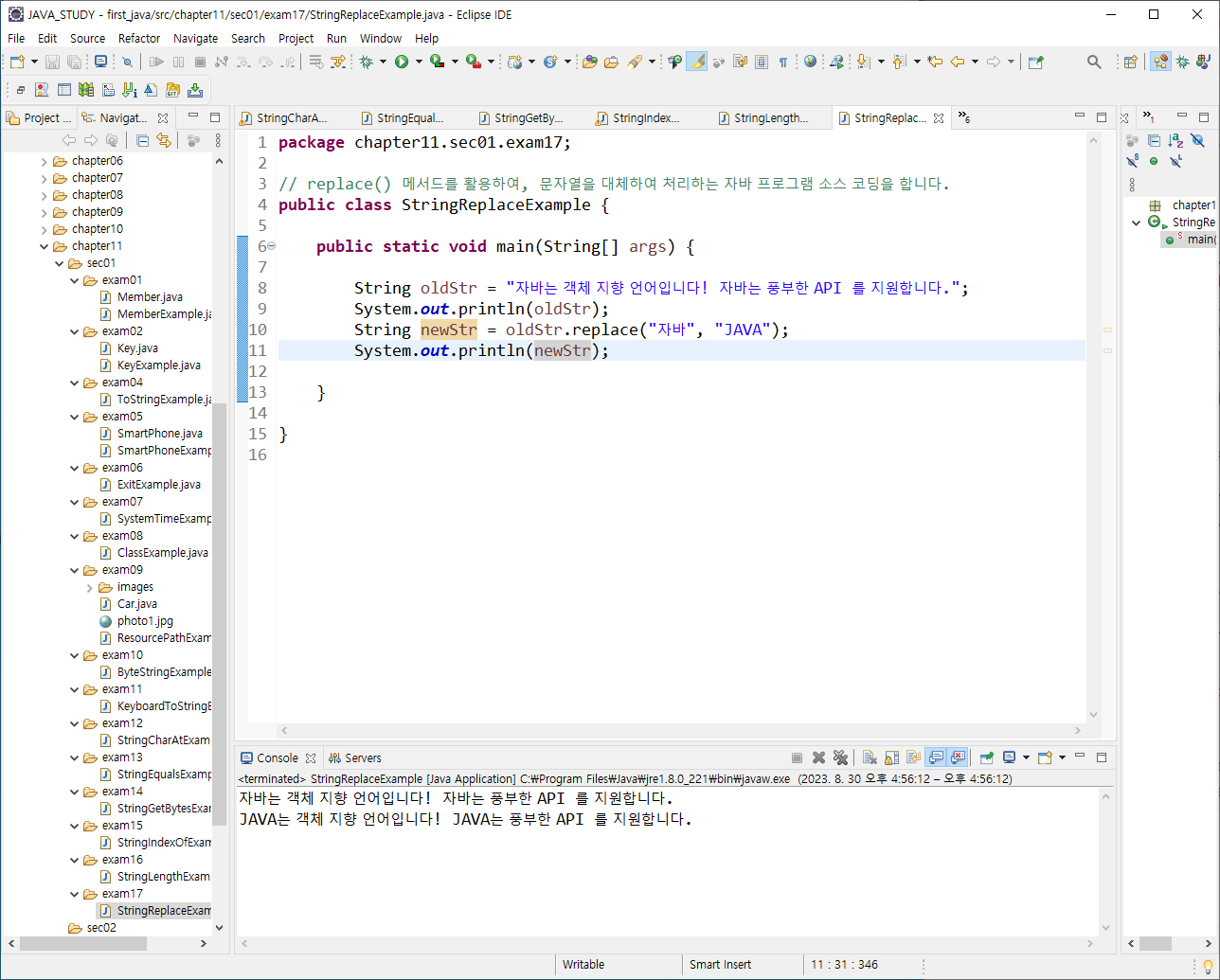Click the Coverage run icon
This screenshot has width=1220, height=980.
437,62
